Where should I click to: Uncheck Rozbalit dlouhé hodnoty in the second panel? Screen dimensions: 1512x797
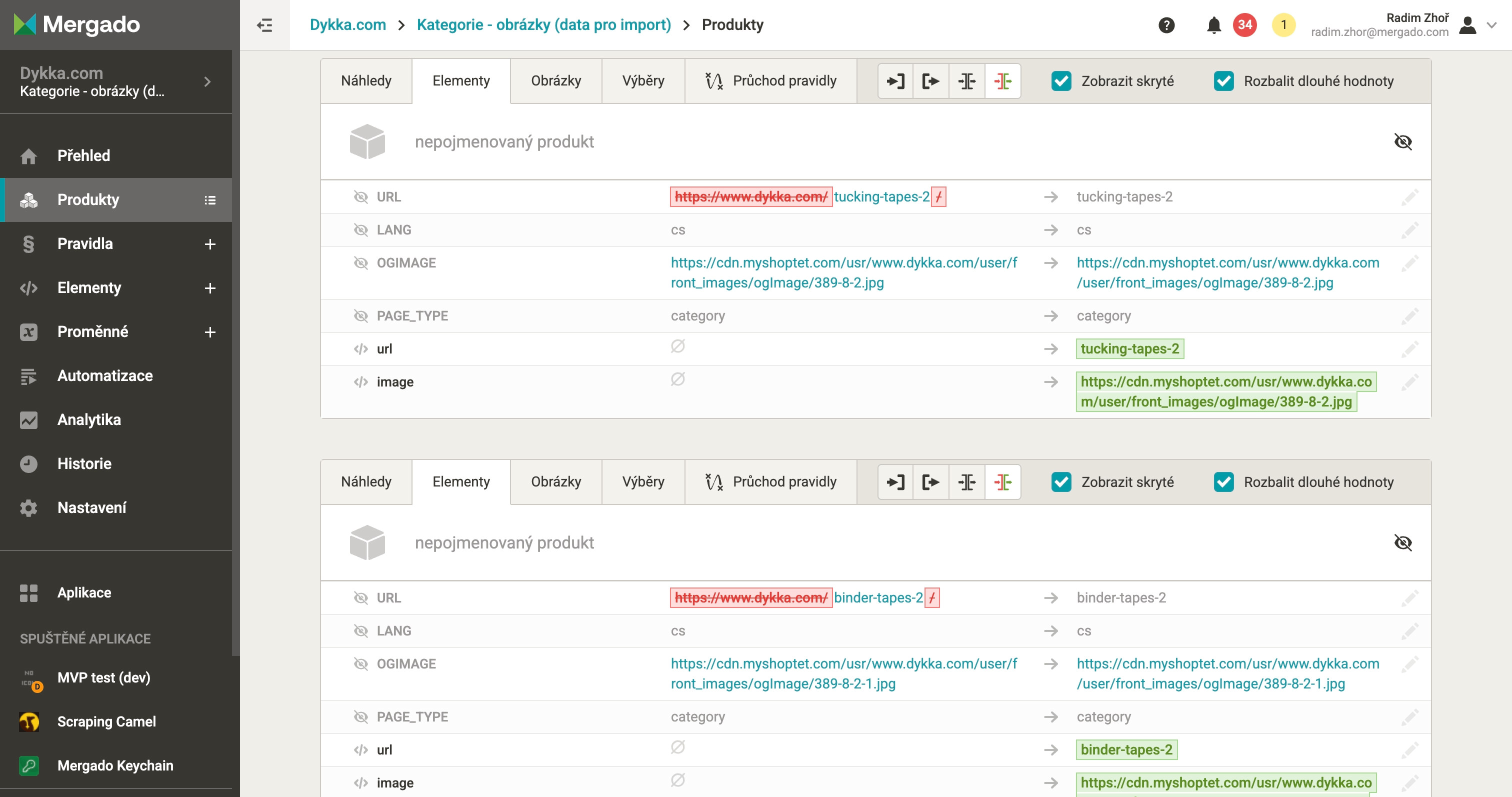coord(1224,482)
